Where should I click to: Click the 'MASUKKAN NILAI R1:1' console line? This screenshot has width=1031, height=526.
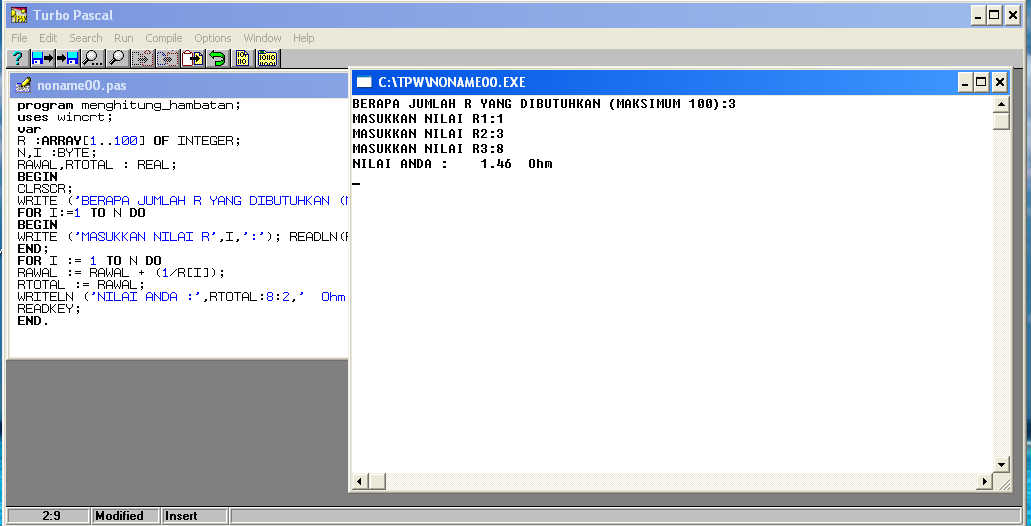coord(428,119)
